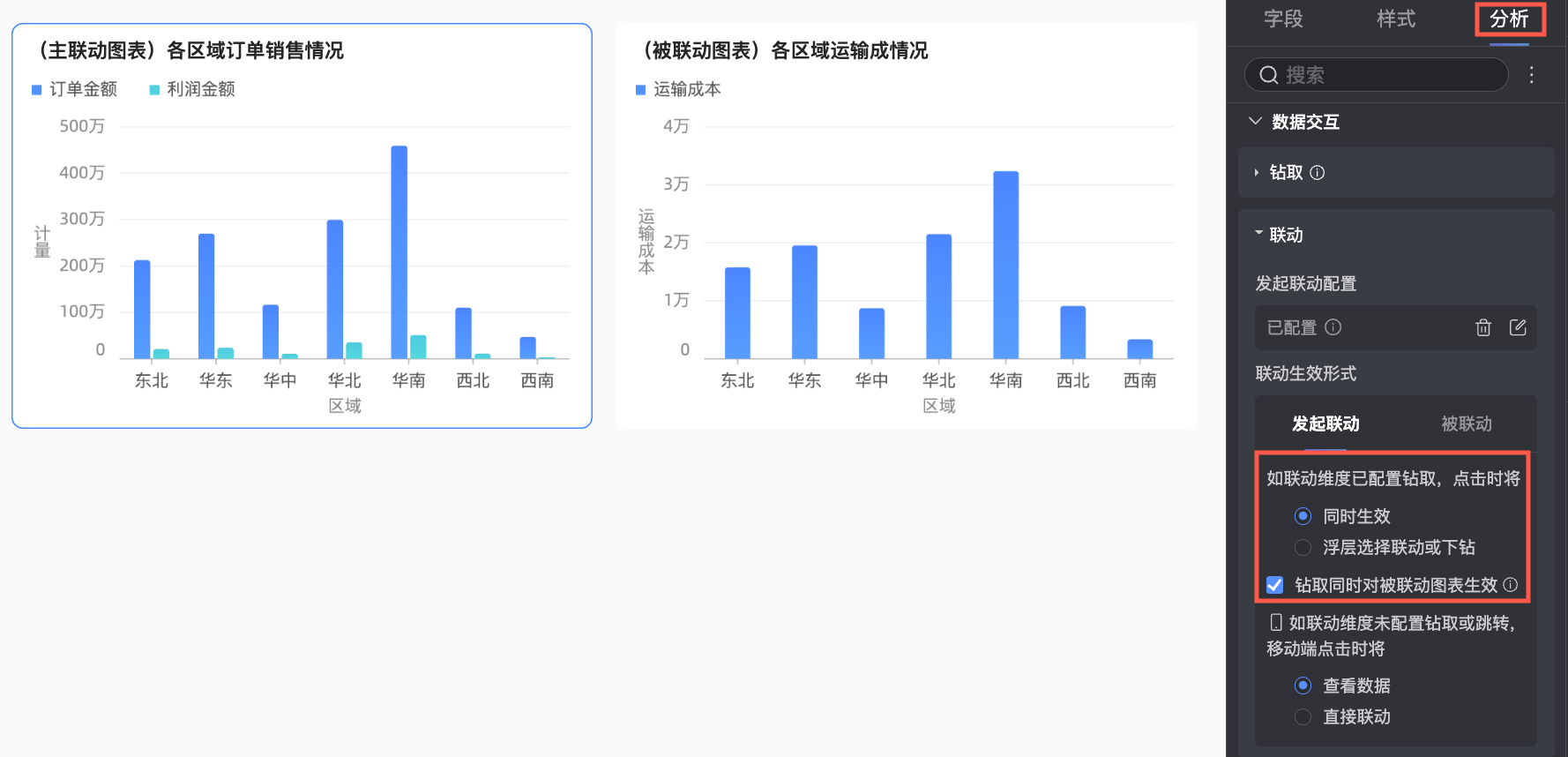Toggle 钻取同时对被联动图表生效 checkbox
This screenshot has height=757, width=1568.
(1274, 585)
